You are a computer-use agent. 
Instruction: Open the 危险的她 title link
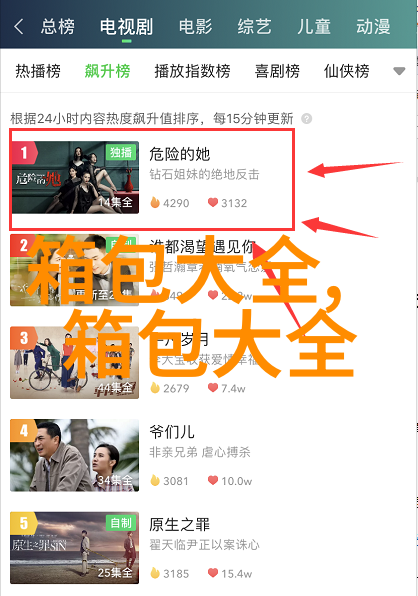click(x=179, y=154)
